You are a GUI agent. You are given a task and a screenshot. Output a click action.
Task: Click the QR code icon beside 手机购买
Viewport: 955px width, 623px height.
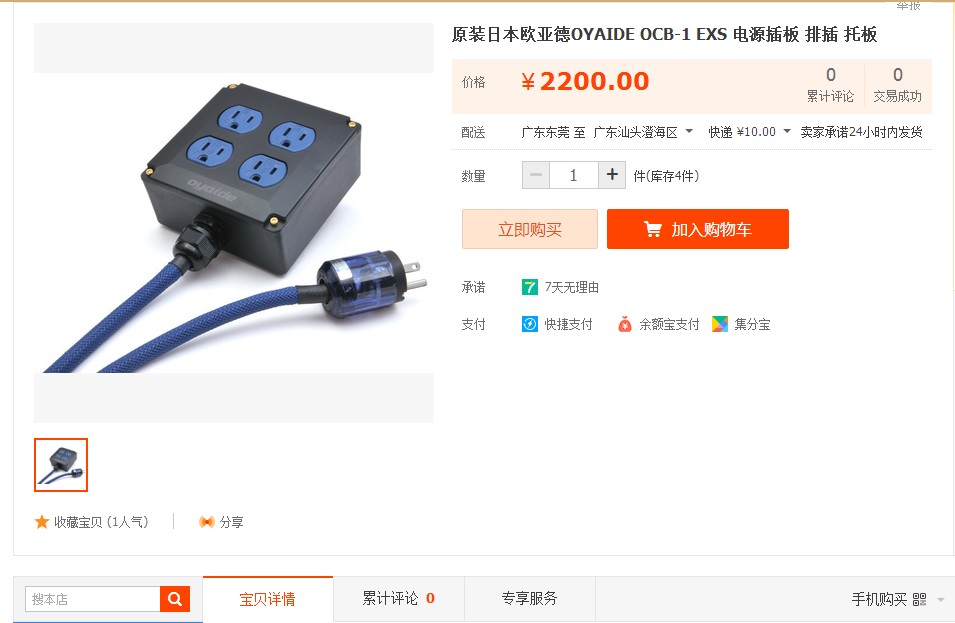(x=920, y=599)
